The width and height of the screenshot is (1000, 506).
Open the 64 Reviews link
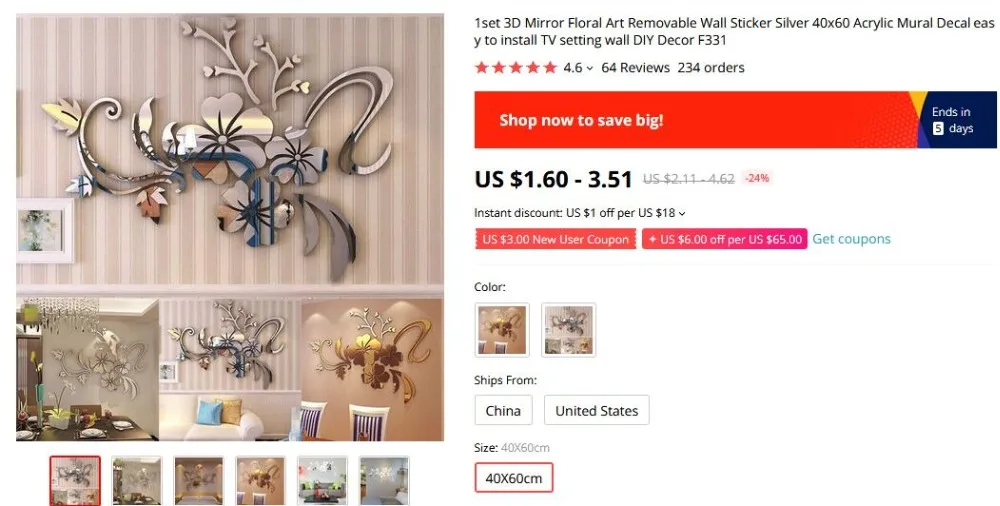pyautogui.click(x=635, y=68)
